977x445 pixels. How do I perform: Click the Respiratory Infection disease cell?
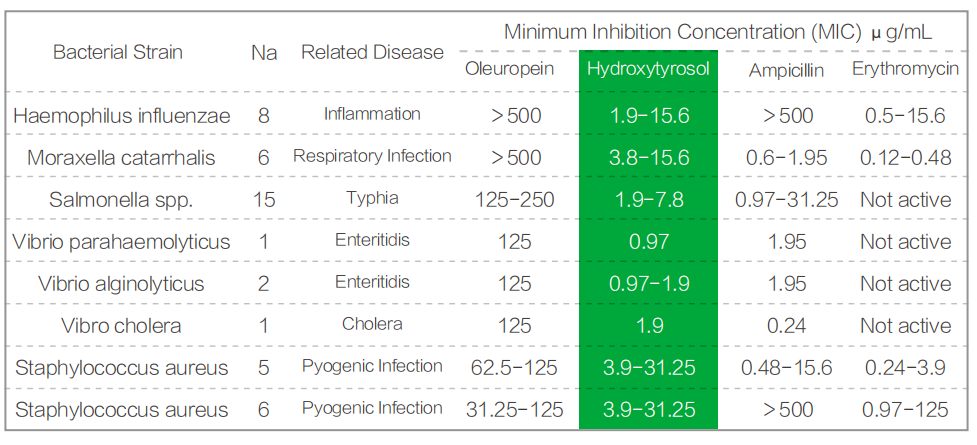pos(372,156)
